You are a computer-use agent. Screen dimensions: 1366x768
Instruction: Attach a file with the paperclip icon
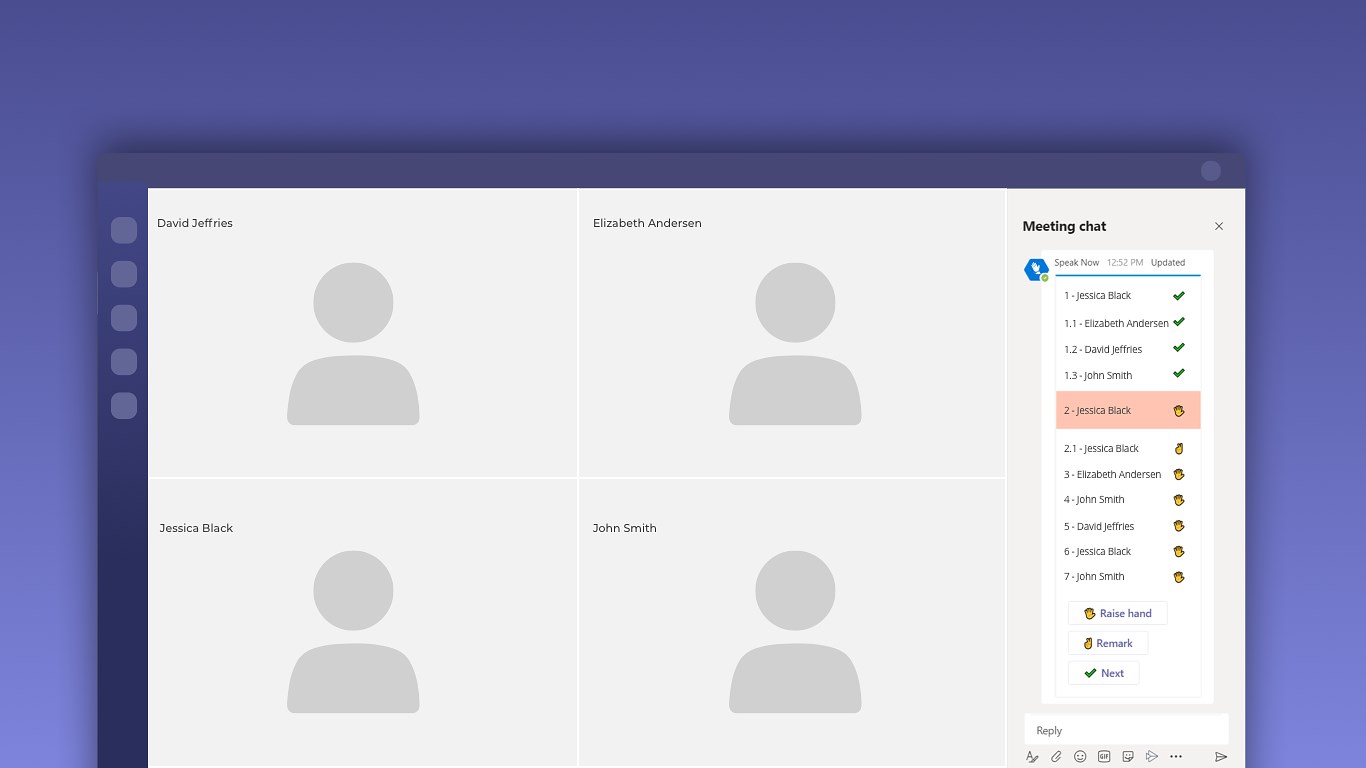1056,757
